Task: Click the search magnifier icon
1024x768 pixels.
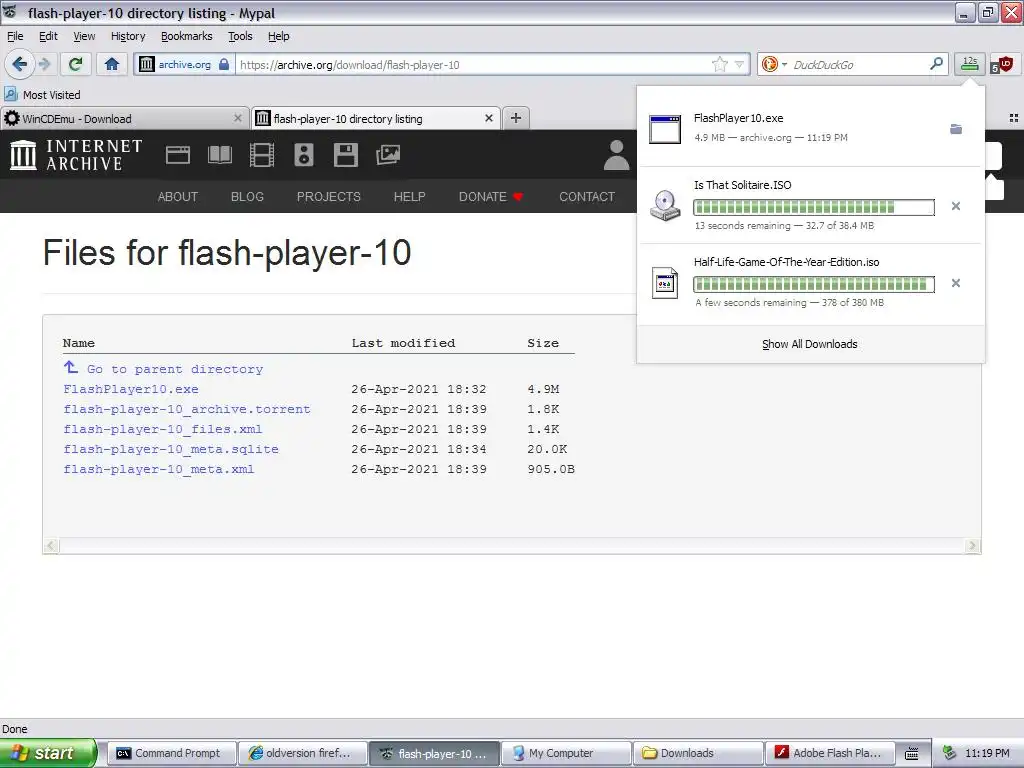Action: click(936, 64)
